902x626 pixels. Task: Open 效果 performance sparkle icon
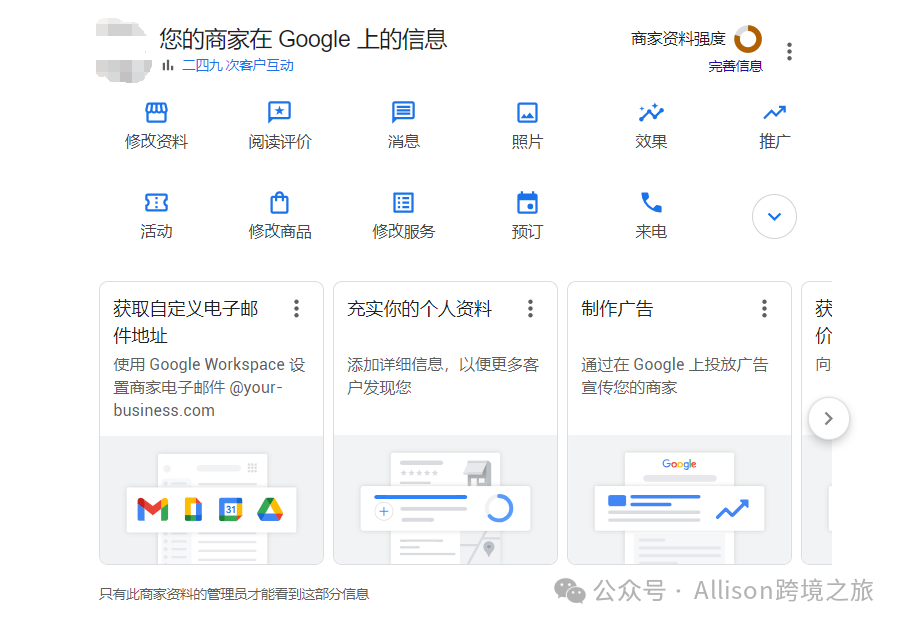tap(651, 112)
